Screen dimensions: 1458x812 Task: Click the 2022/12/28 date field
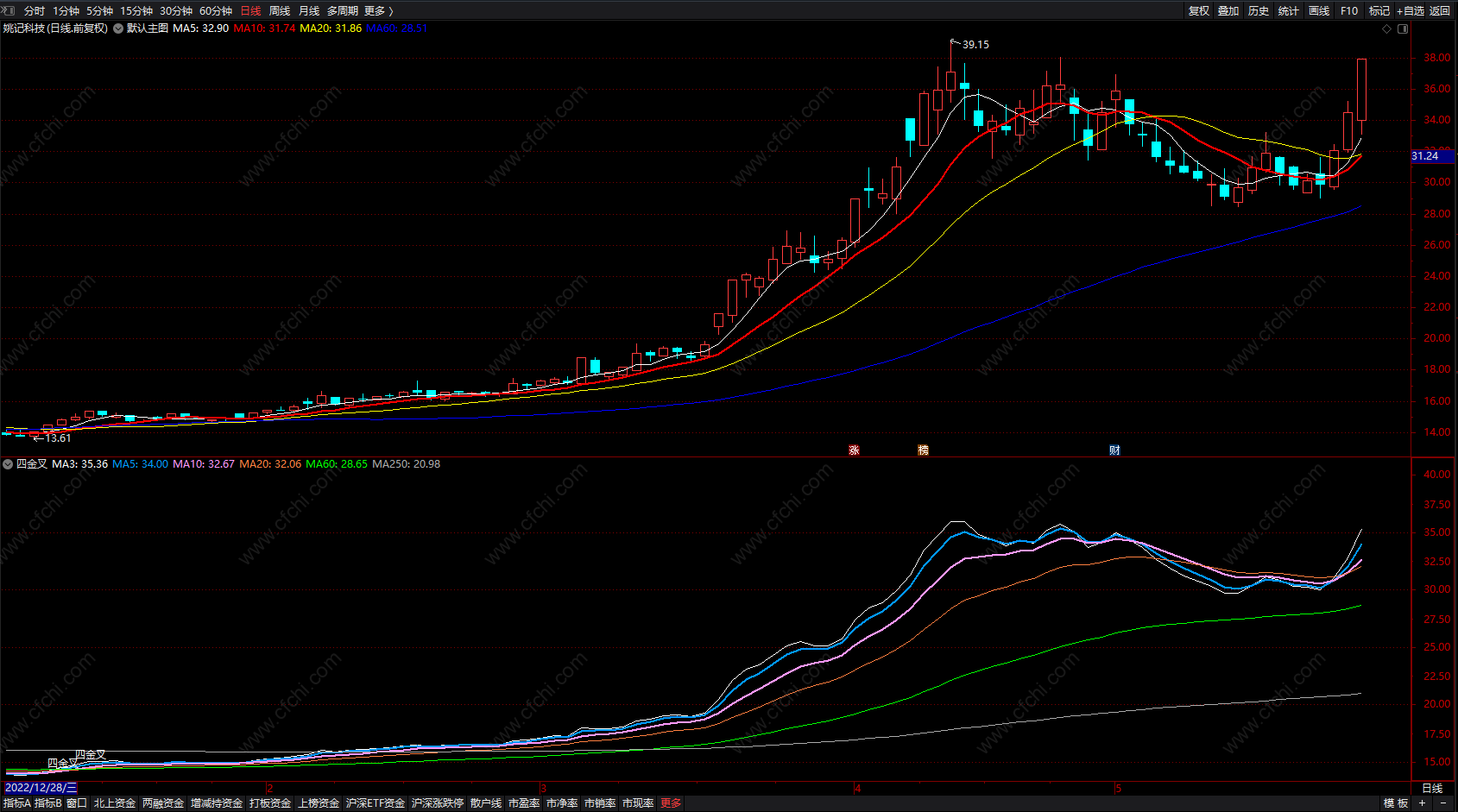(x=41, y=788)
